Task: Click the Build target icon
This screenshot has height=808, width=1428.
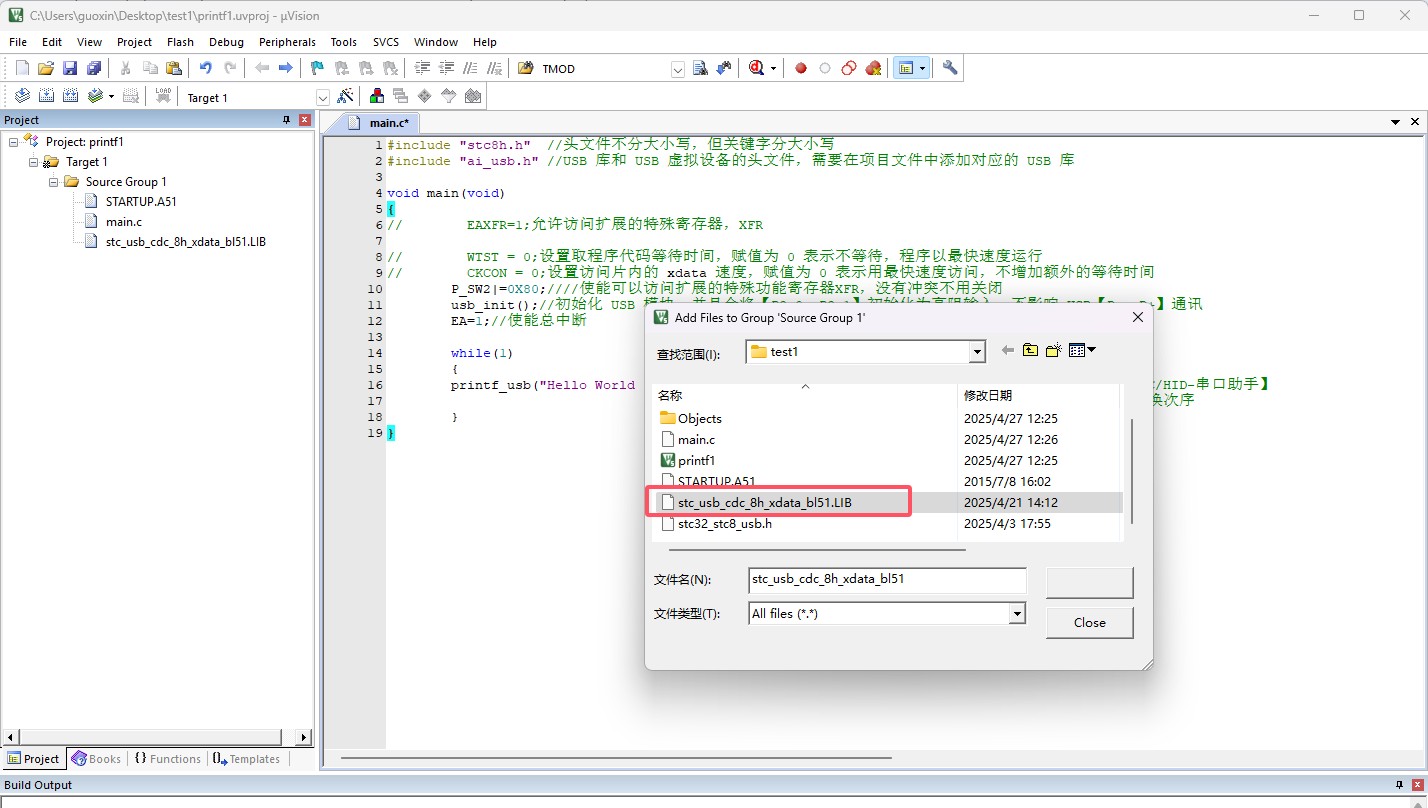Action: 46,96
